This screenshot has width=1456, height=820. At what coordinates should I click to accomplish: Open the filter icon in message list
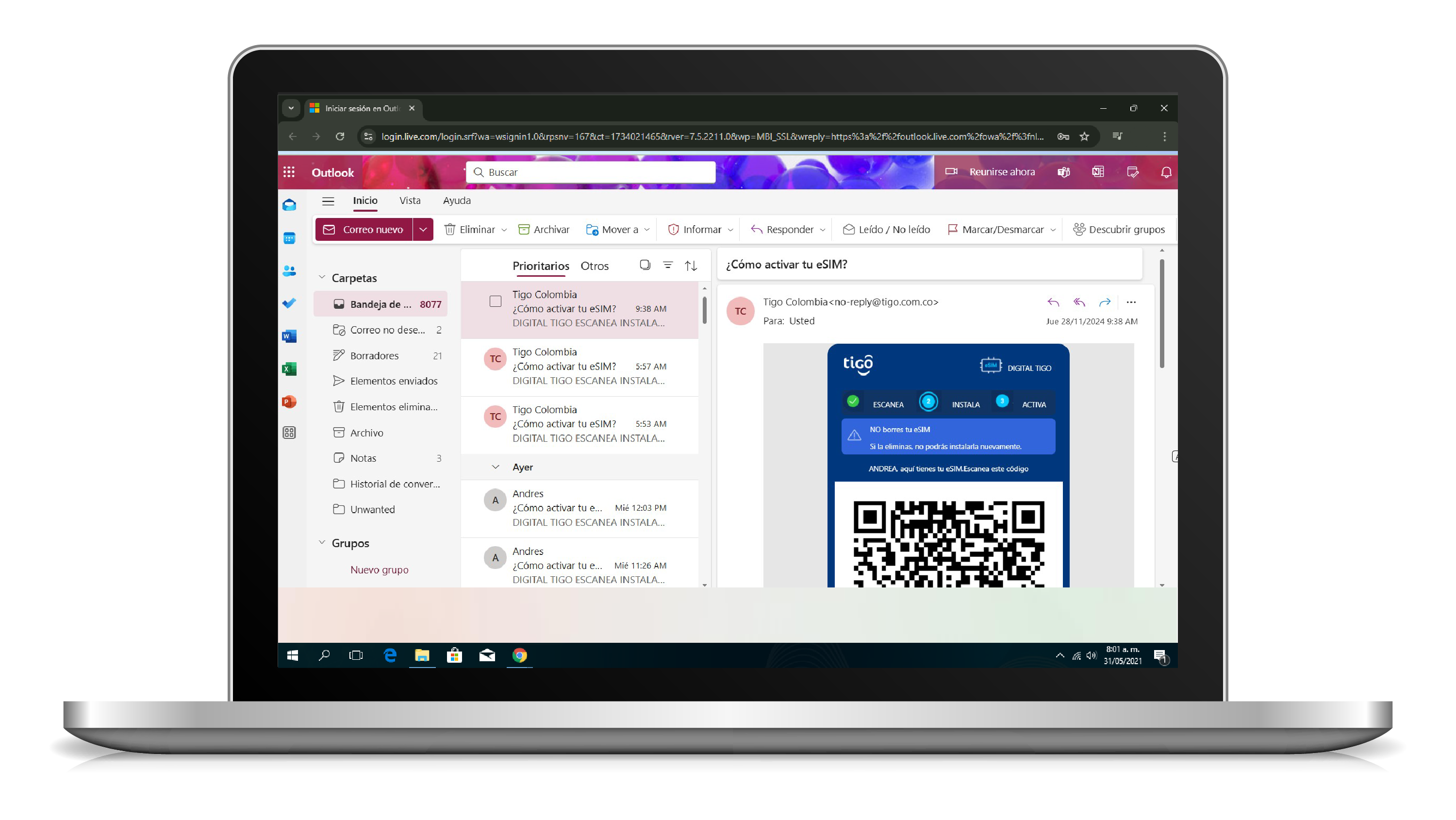click(x=667, y=265)
